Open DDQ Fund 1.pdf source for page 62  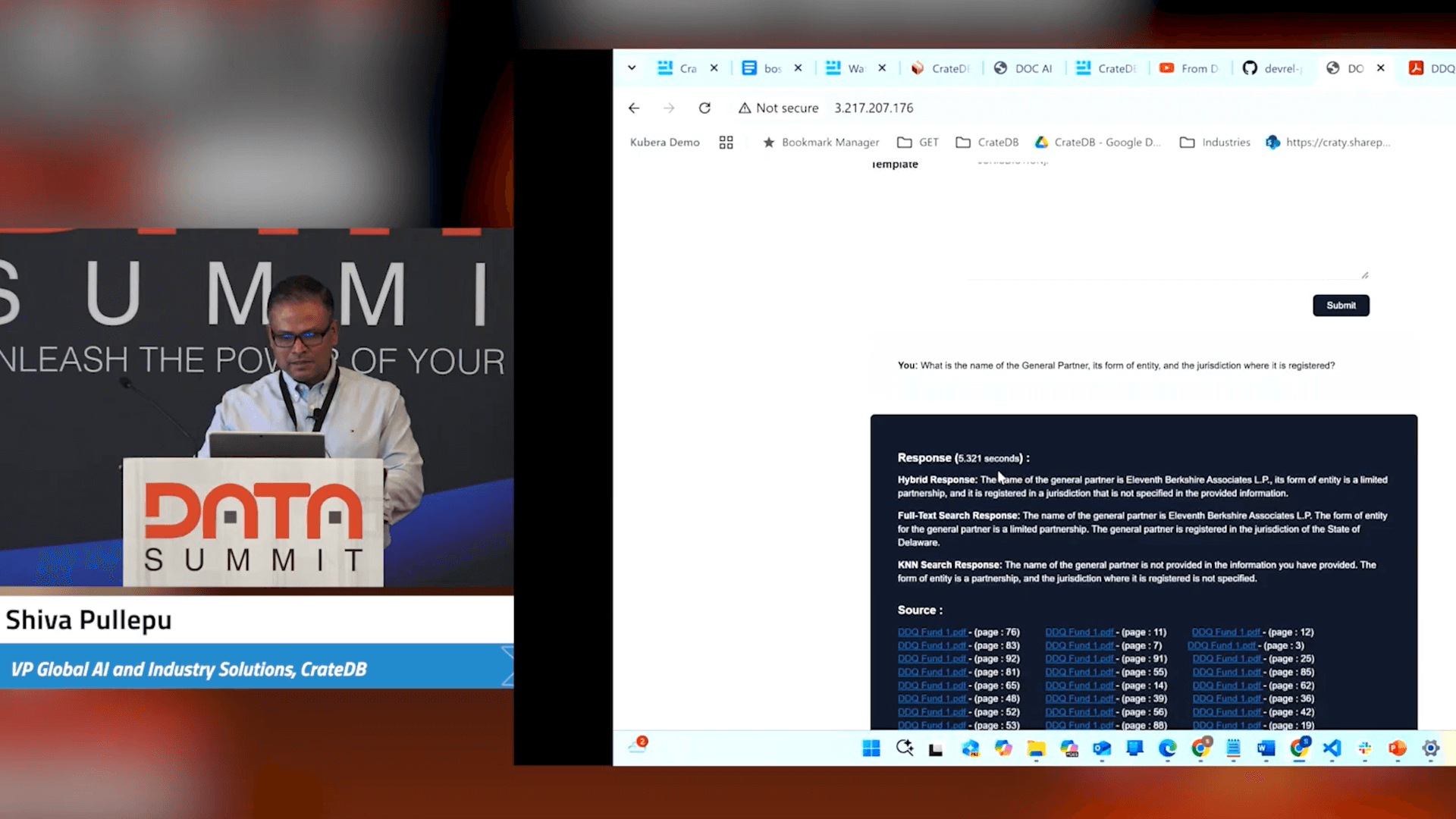(1226, 686)
